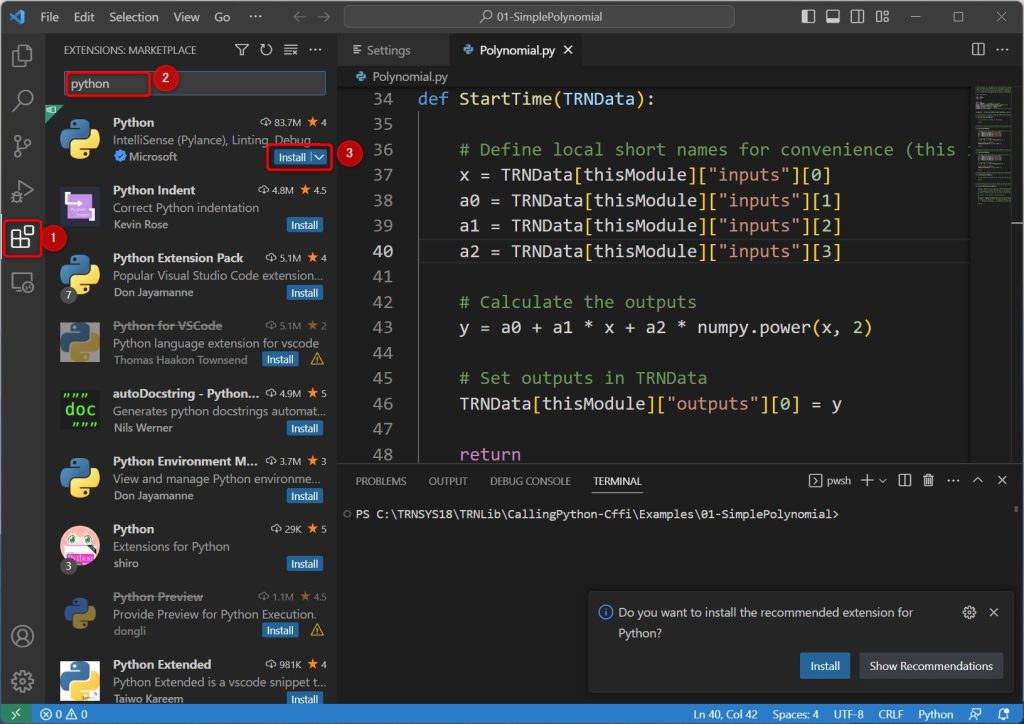This screenshot has height=724, width=1024.
Task: Toggle the primary side bar
Action: point(808,17)
